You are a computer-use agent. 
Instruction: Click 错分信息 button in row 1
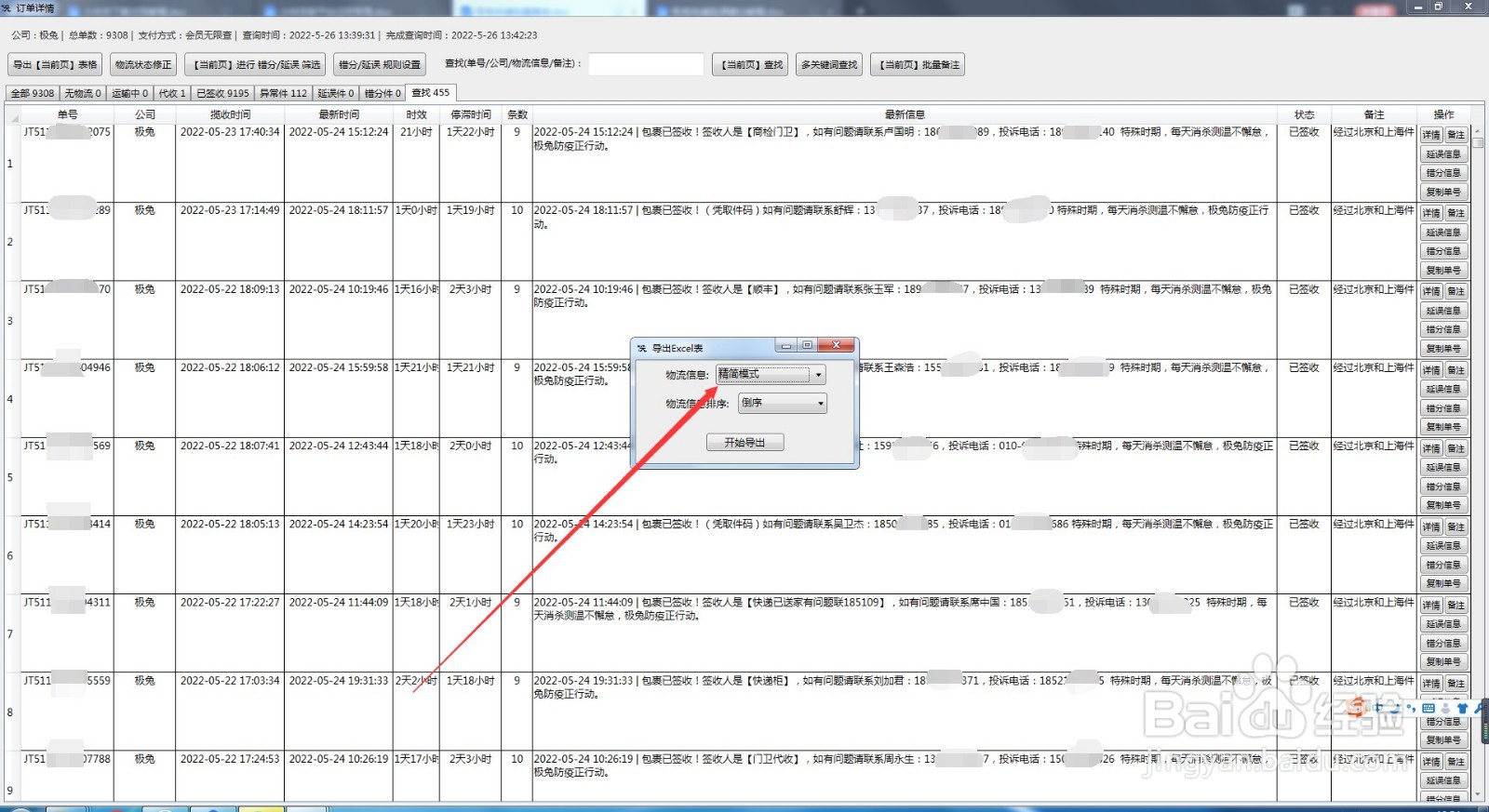pyautogui.click(x=1443, y=173)
